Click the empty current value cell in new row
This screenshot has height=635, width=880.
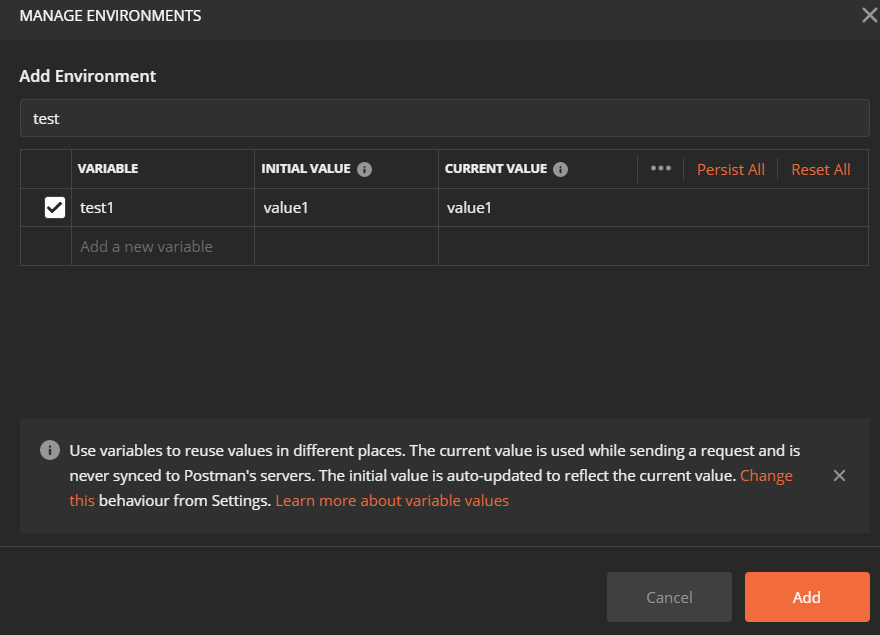(x=652, y=246)
